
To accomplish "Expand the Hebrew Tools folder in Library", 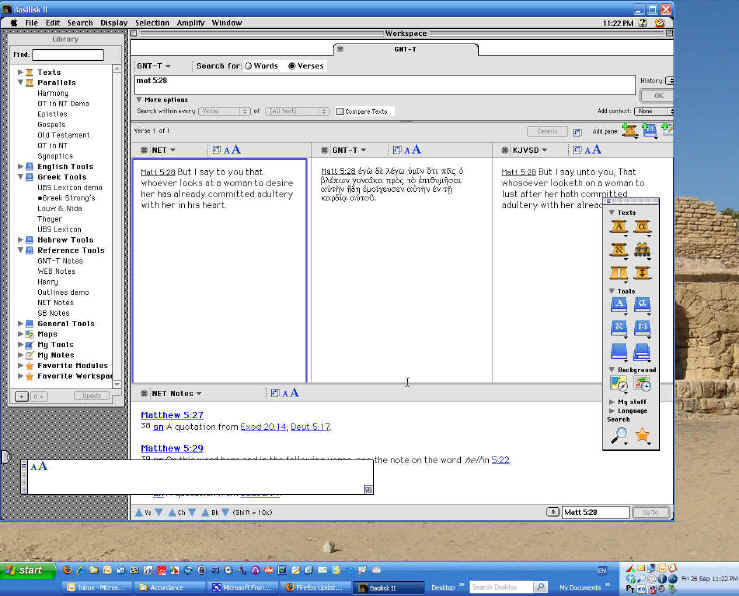I will click(x=20, y=239).
